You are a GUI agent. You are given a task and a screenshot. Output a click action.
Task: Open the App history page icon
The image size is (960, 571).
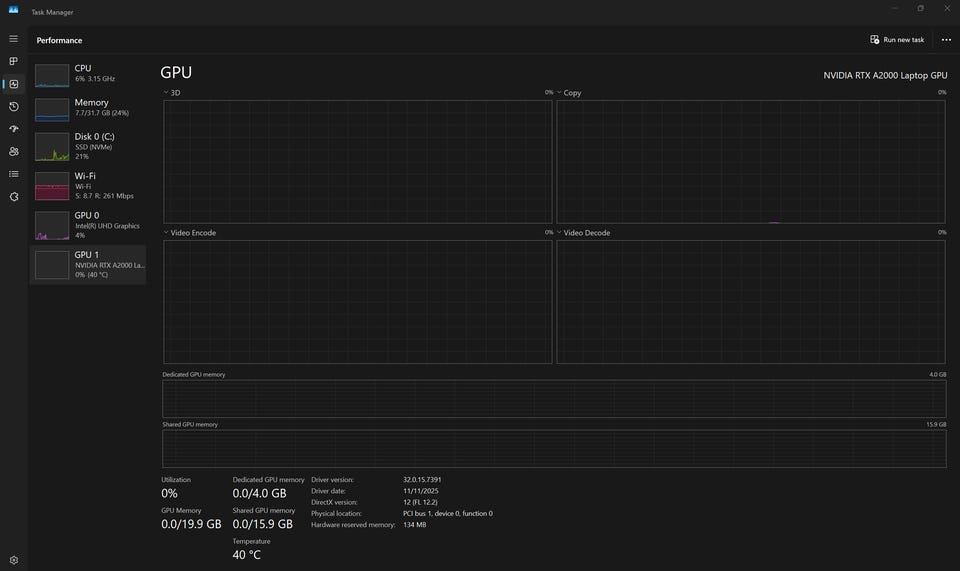click(13, 106)
